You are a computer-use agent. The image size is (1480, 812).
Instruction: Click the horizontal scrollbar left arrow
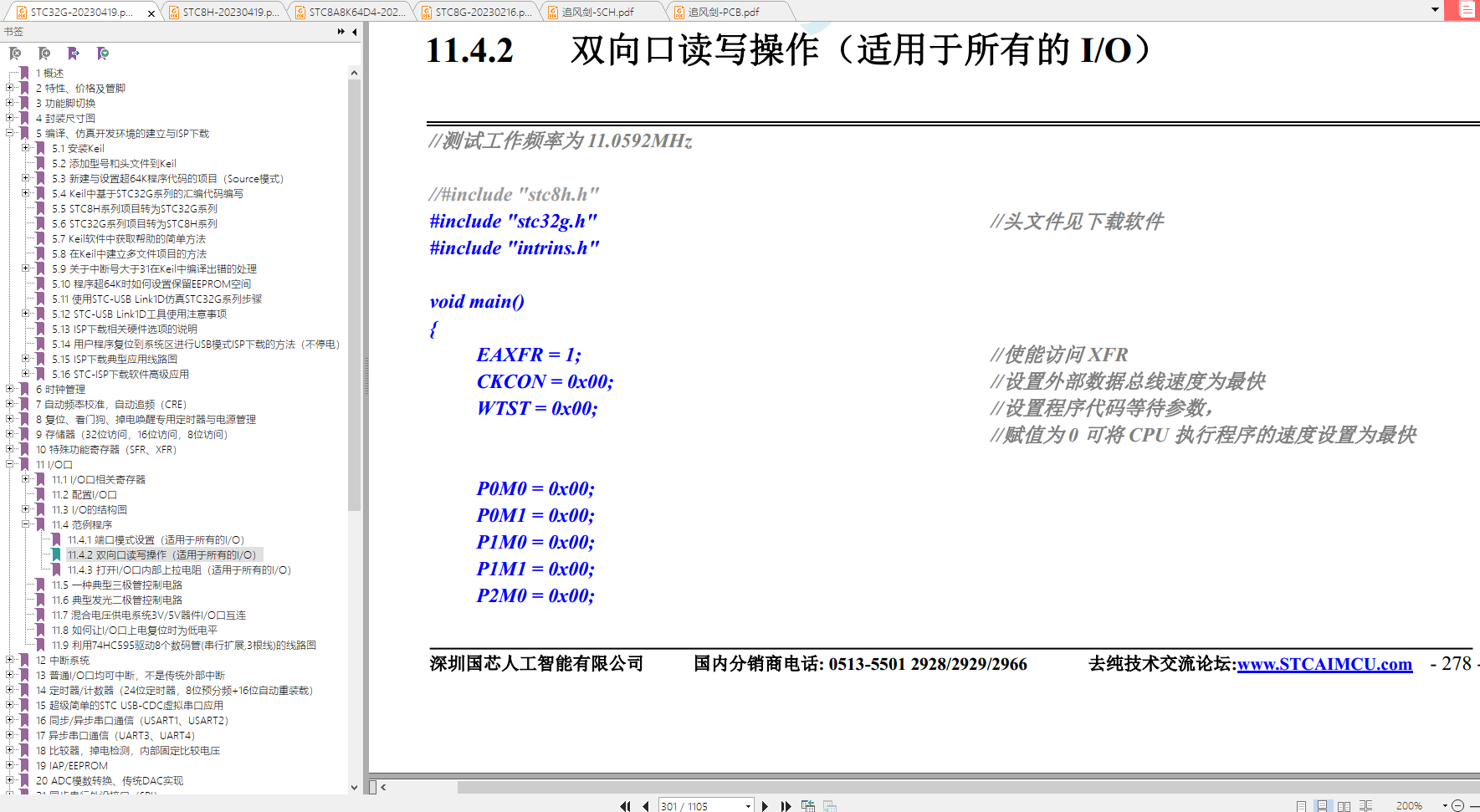384,787
